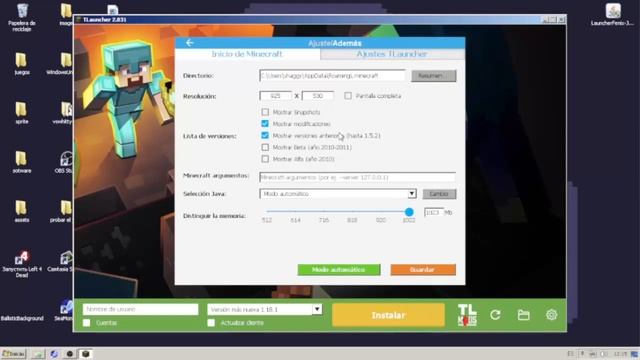Switch to Inicio de Minecraft tab
Screen dimensions: 640x360
(x=247, y=54)
